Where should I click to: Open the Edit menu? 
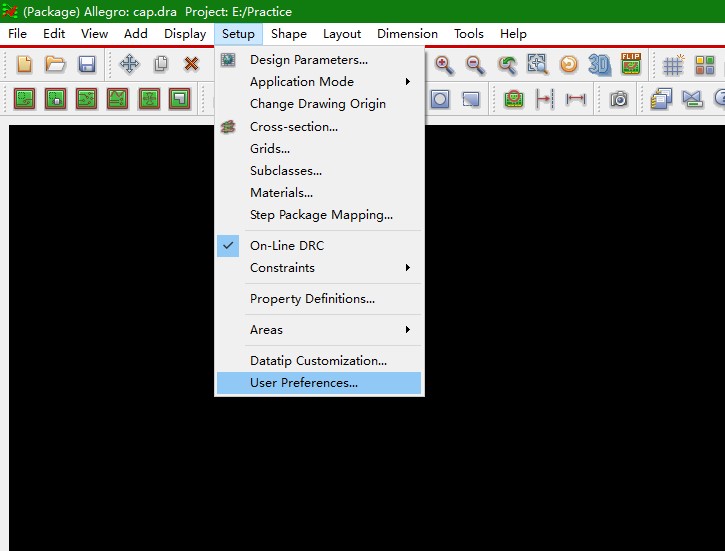[x=54, y=34]
